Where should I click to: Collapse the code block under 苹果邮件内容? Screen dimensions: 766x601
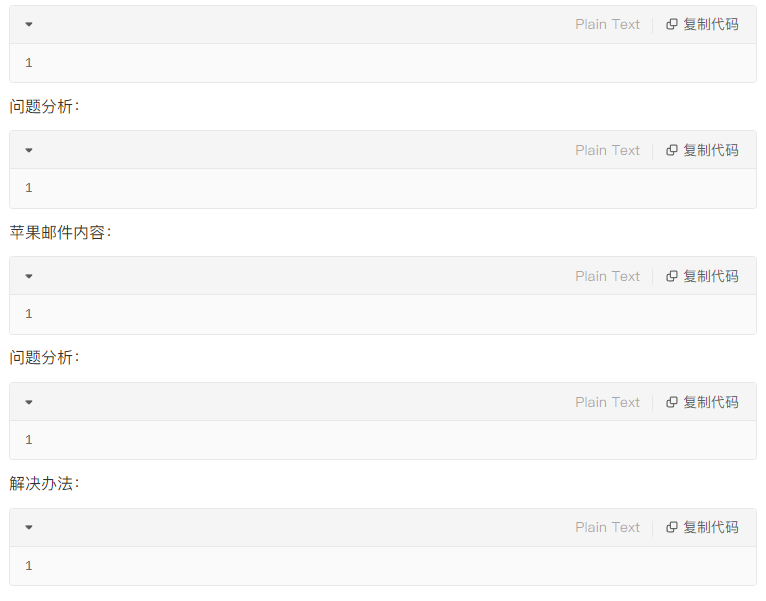pos(29,277)
